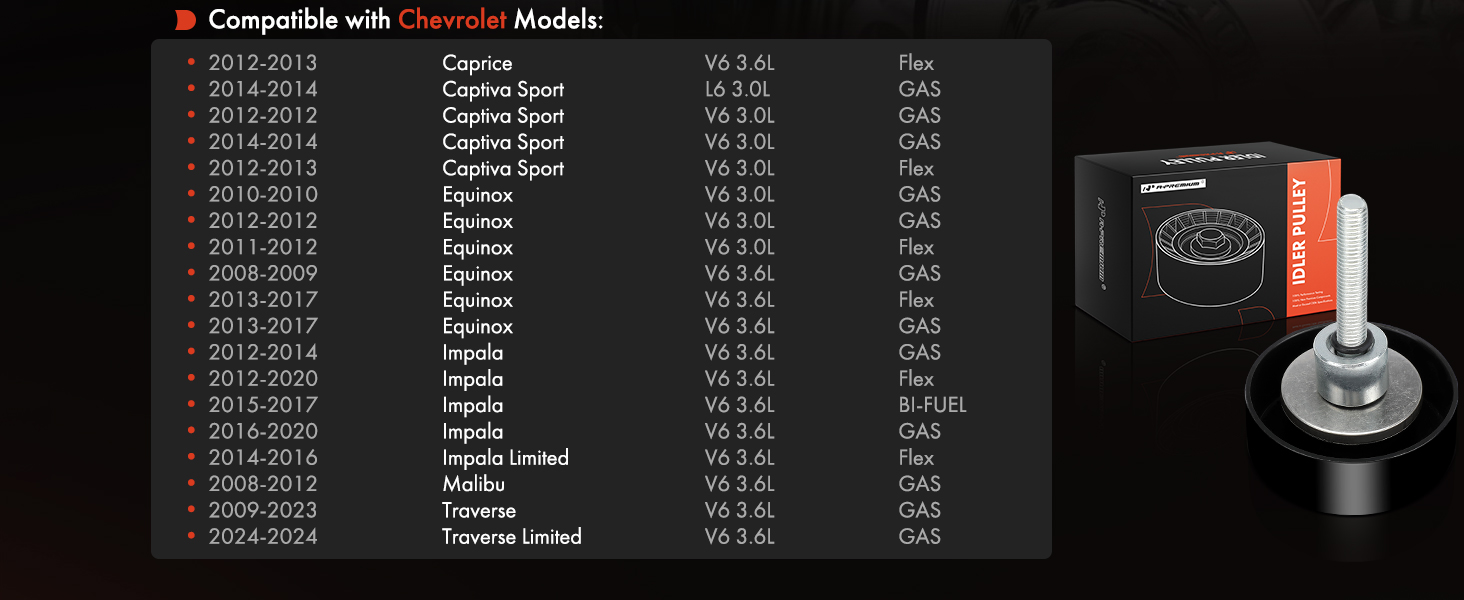Click the red arrow icon beside Compatible heading
The height and width of the screenshot is (600, 1464).
[184, 20]
